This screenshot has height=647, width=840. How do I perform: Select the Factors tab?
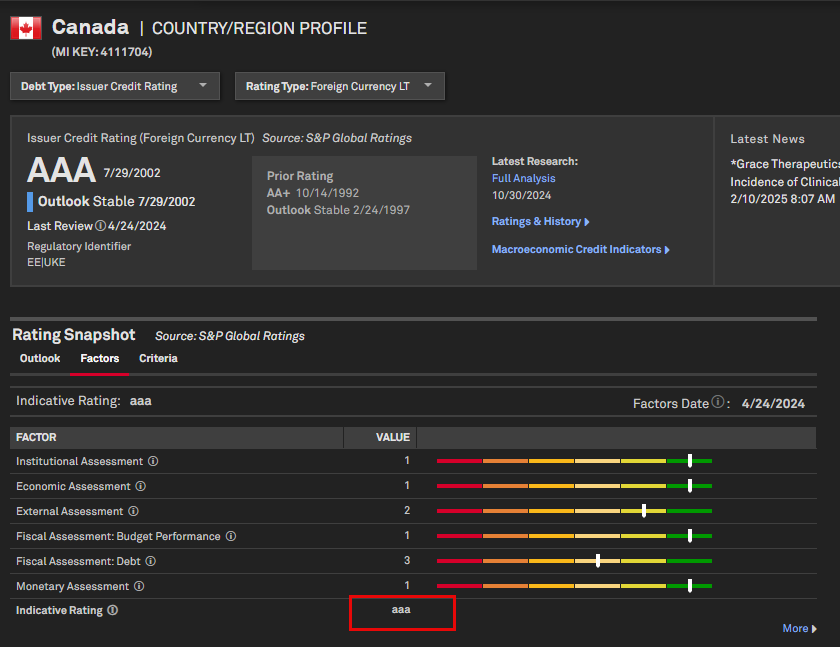[x=100, y=358]
